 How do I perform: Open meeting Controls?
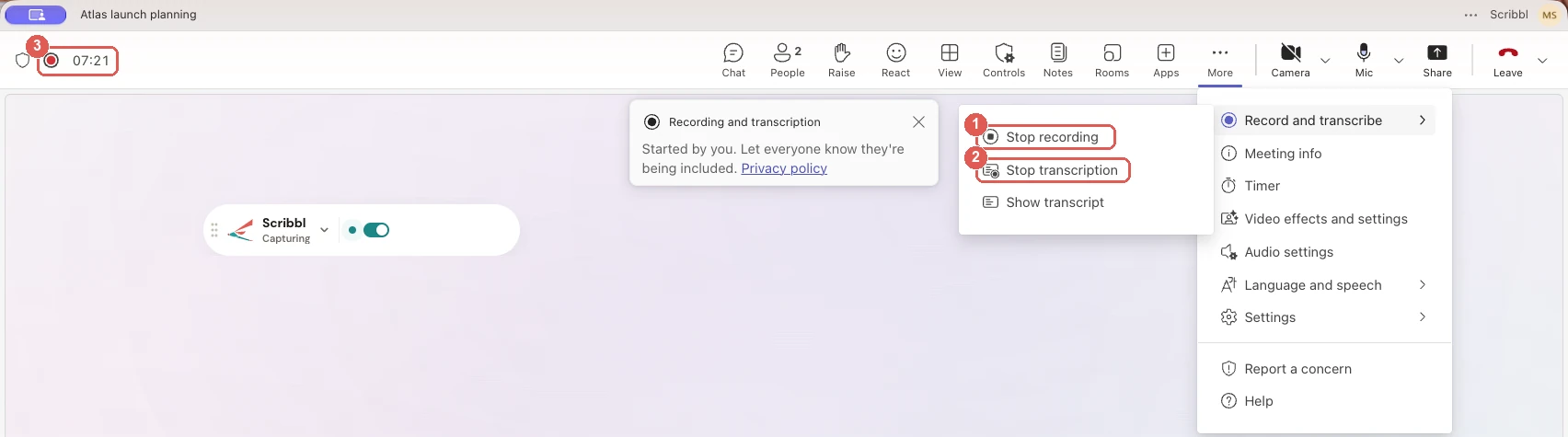(x=1004, y=60)
